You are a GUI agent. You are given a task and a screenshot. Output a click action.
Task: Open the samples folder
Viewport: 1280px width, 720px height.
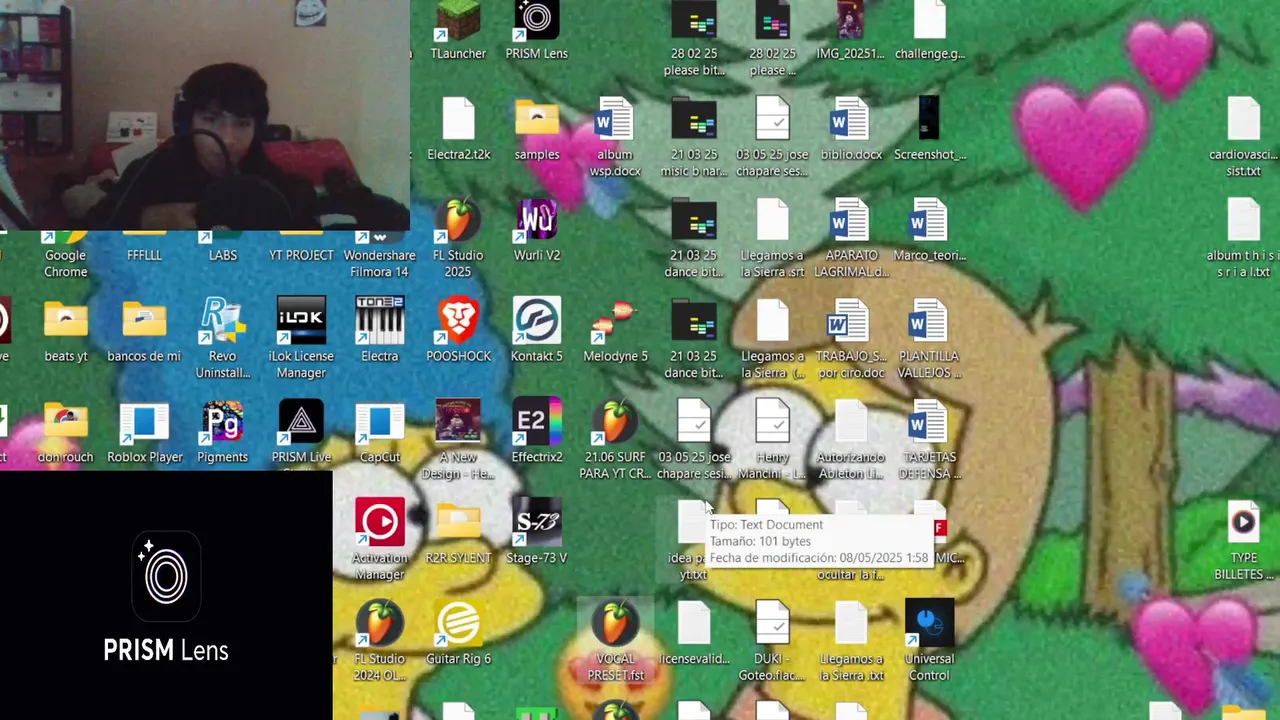point(537,130)
